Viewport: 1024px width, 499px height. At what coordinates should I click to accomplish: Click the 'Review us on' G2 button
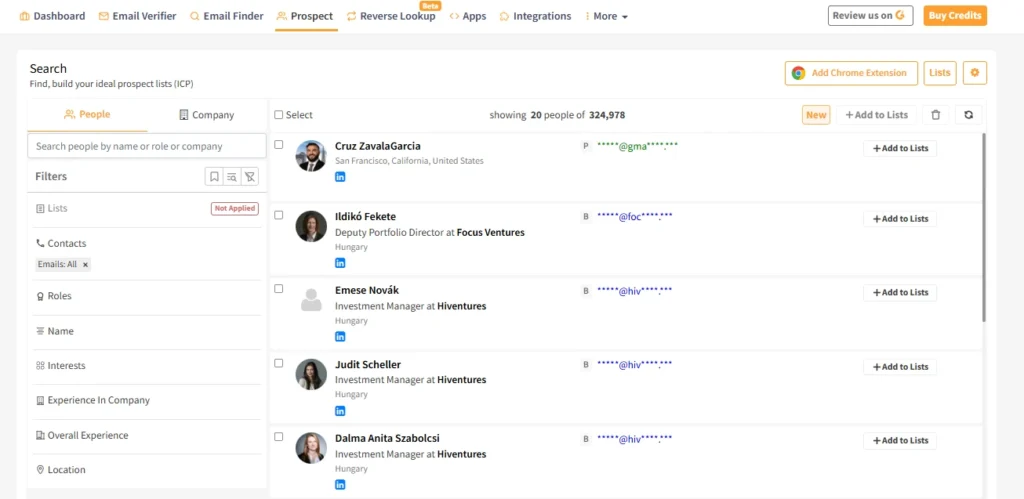click(x=871, y=16)
